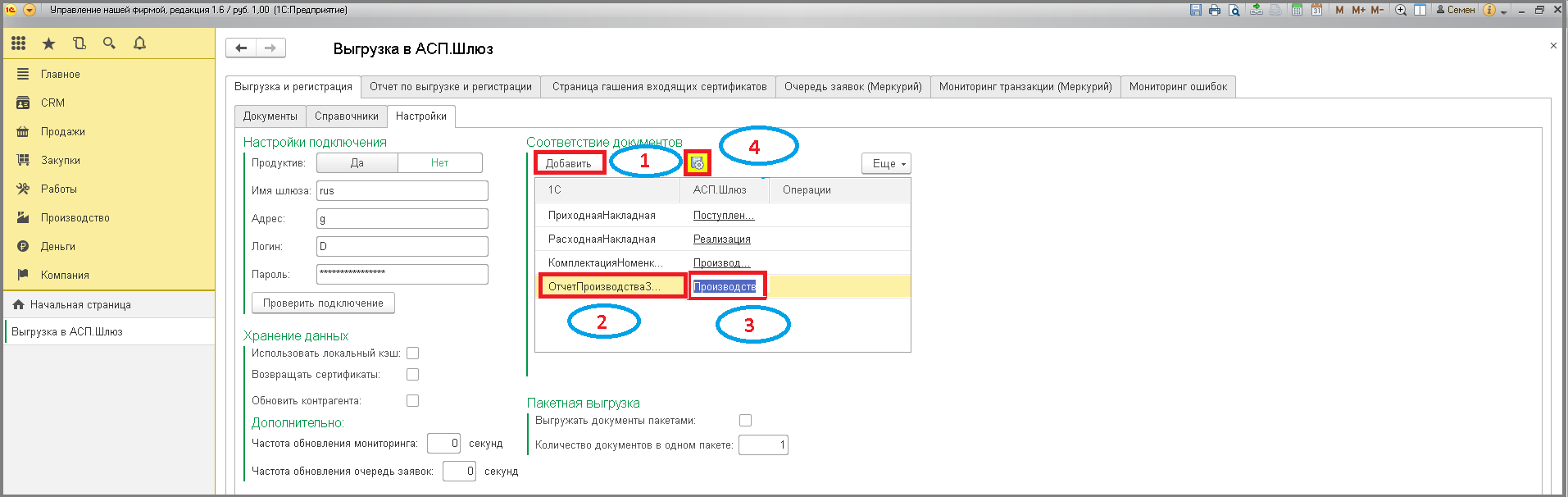The height and width of the screenshot is (497, 1568).
Task: Open Мониторинг транзакции (Меркурий) tab
Action: pyautogui.click(x=1025, y=86)
